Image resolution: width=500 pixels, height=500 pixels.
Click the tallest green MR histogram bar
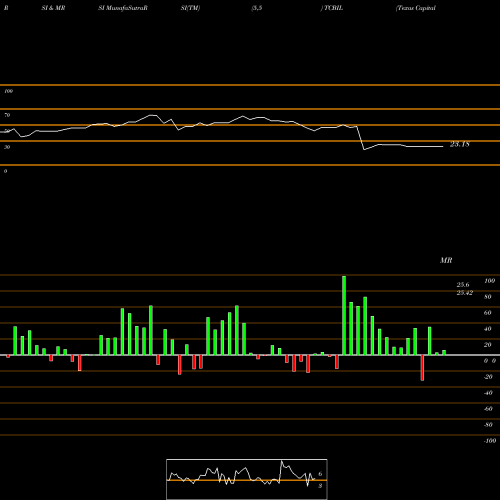(344, 315)
